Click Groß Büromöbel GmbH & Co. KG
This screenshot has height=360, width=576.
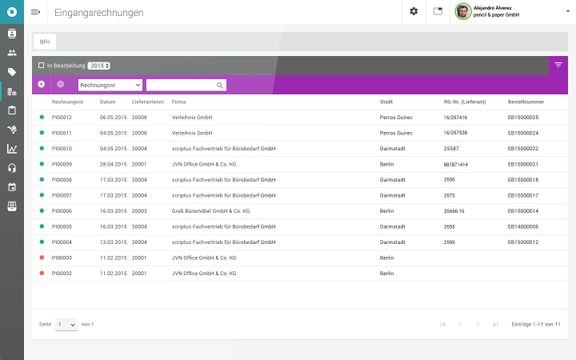tap(211, 211)
